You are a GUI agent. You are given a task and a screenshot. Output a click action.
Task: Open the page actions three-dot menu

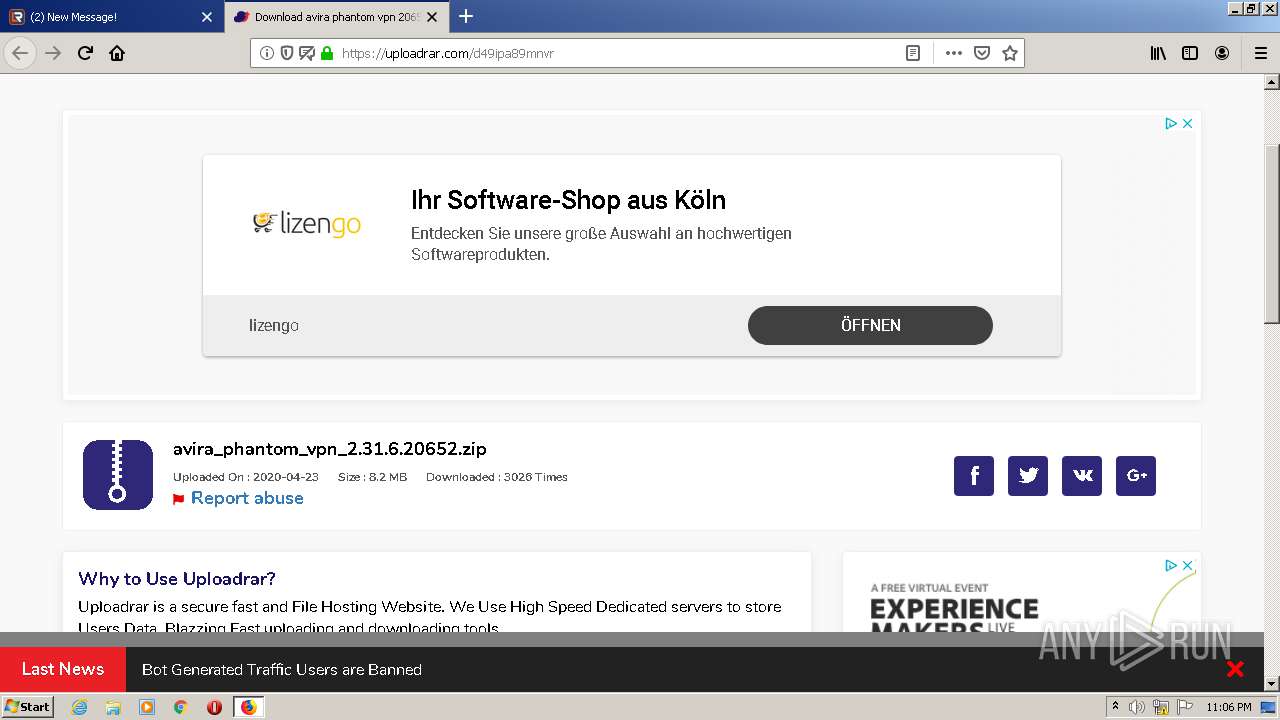tap(954, 53)
